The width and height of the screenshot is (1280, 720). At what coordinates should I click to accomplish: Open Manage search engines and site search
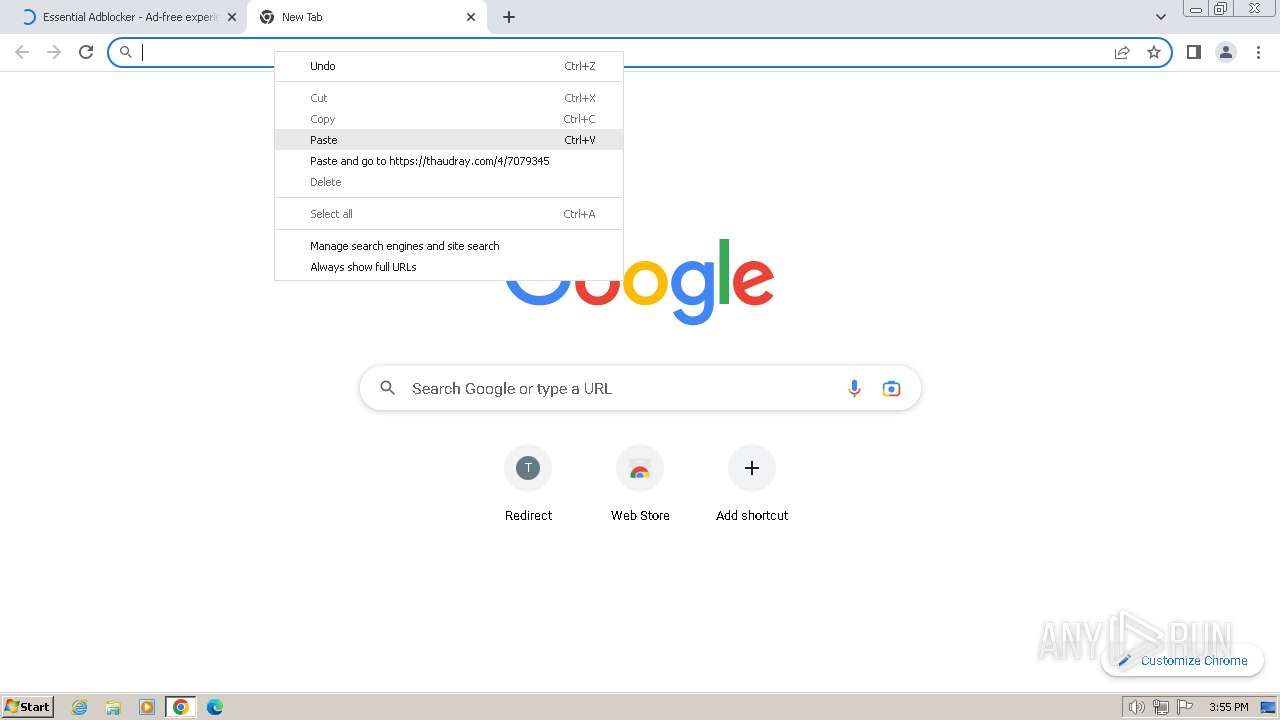click(x=449, y=246)
